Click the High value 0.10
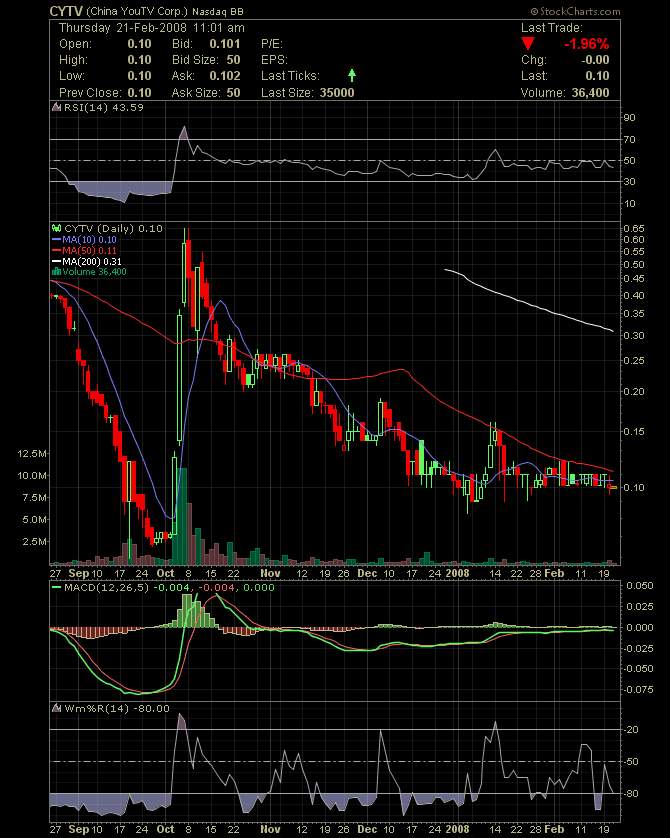Image resolution: width=670 pixels, height=838 pixels. 139,60
